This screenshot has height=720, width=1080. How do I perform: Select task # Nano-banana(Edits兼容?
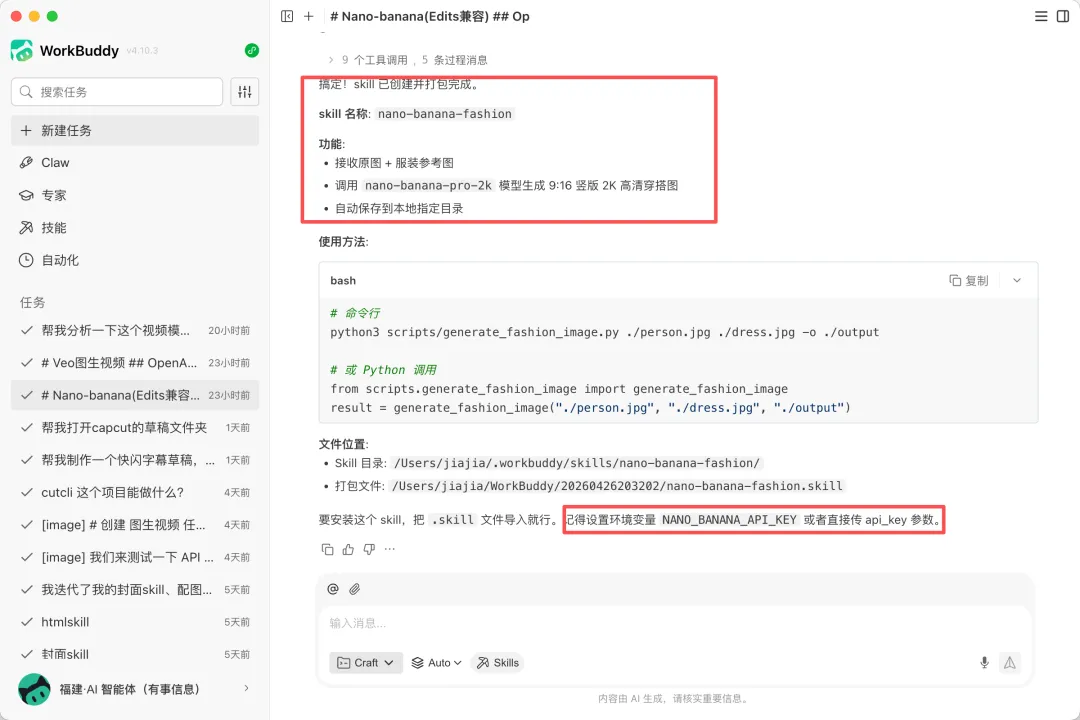click(x=135, y=395)
